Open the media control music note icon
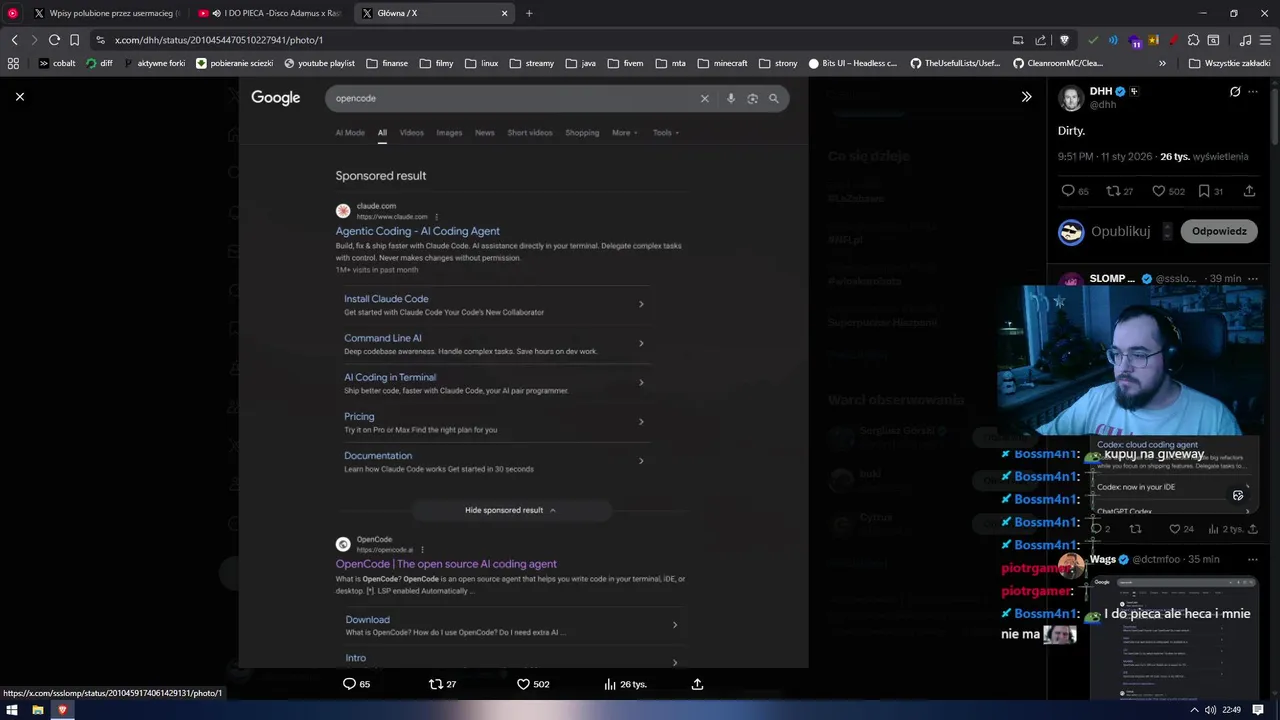This screenshot has height=720, width=1280. pos(1245,40)
